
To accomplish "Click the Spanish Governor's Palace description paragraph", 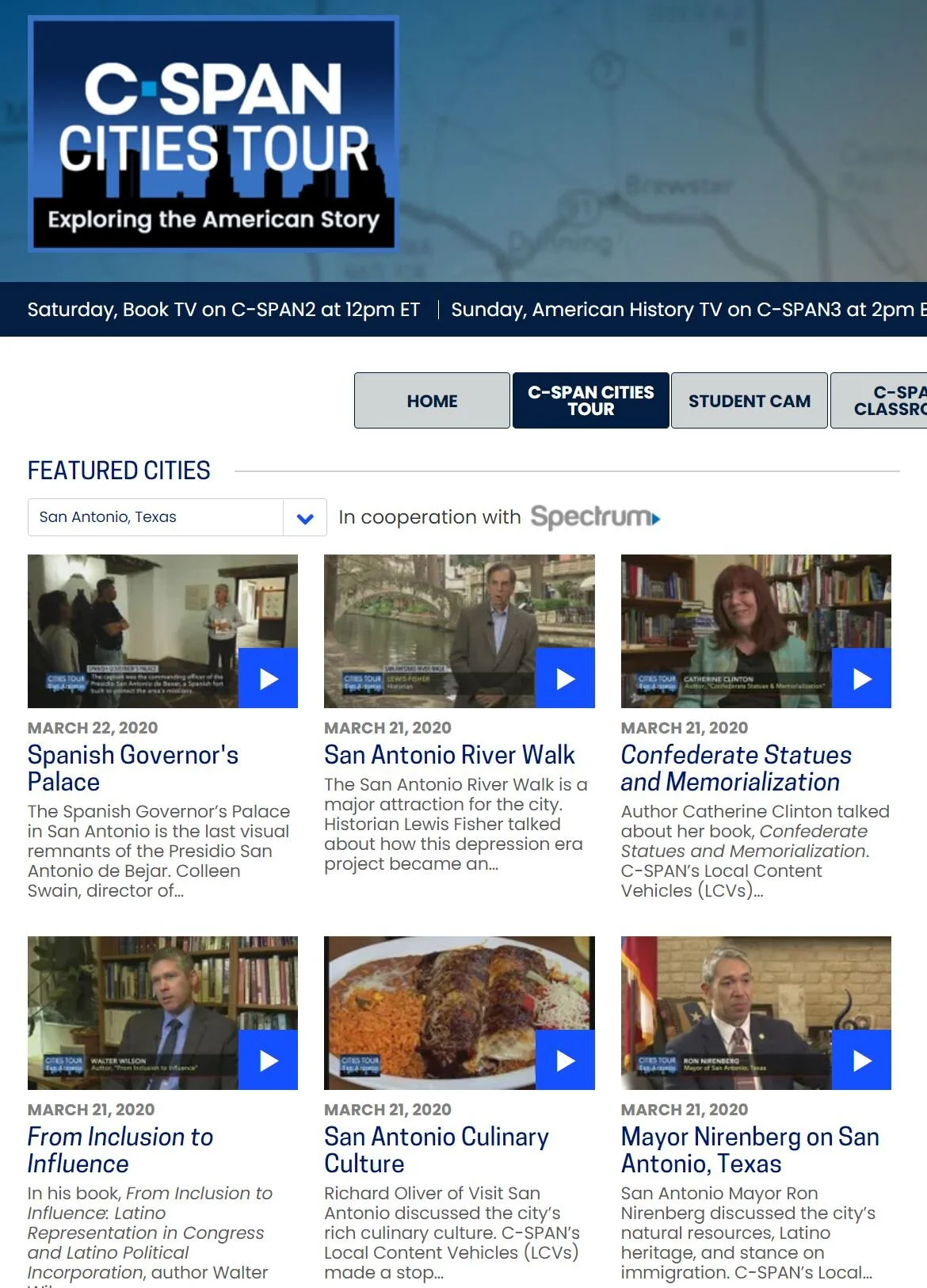I will [158, 851].
